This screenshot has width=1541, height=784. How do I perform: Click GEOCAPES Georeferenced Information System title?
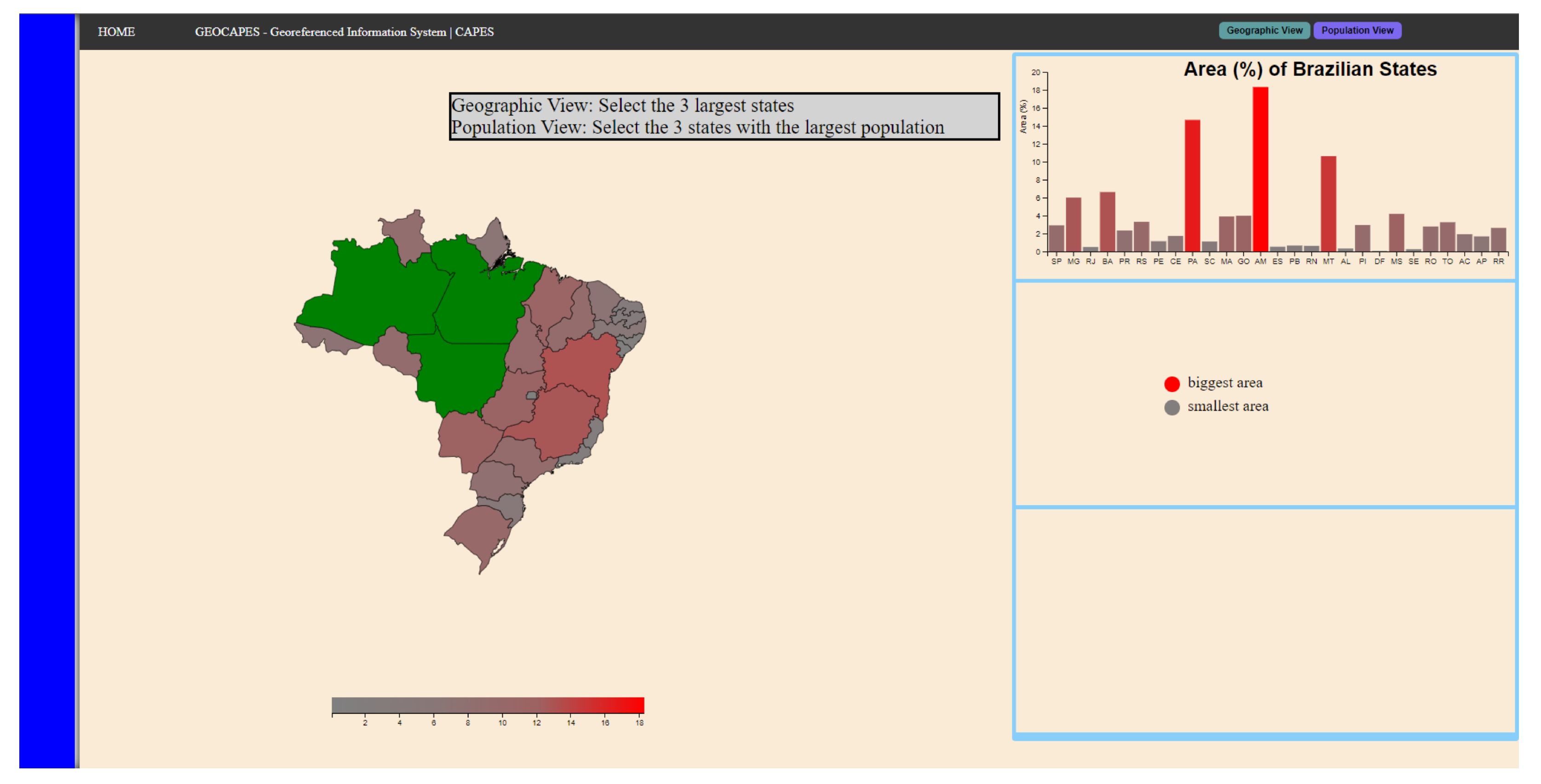click(x=344, y=32)
